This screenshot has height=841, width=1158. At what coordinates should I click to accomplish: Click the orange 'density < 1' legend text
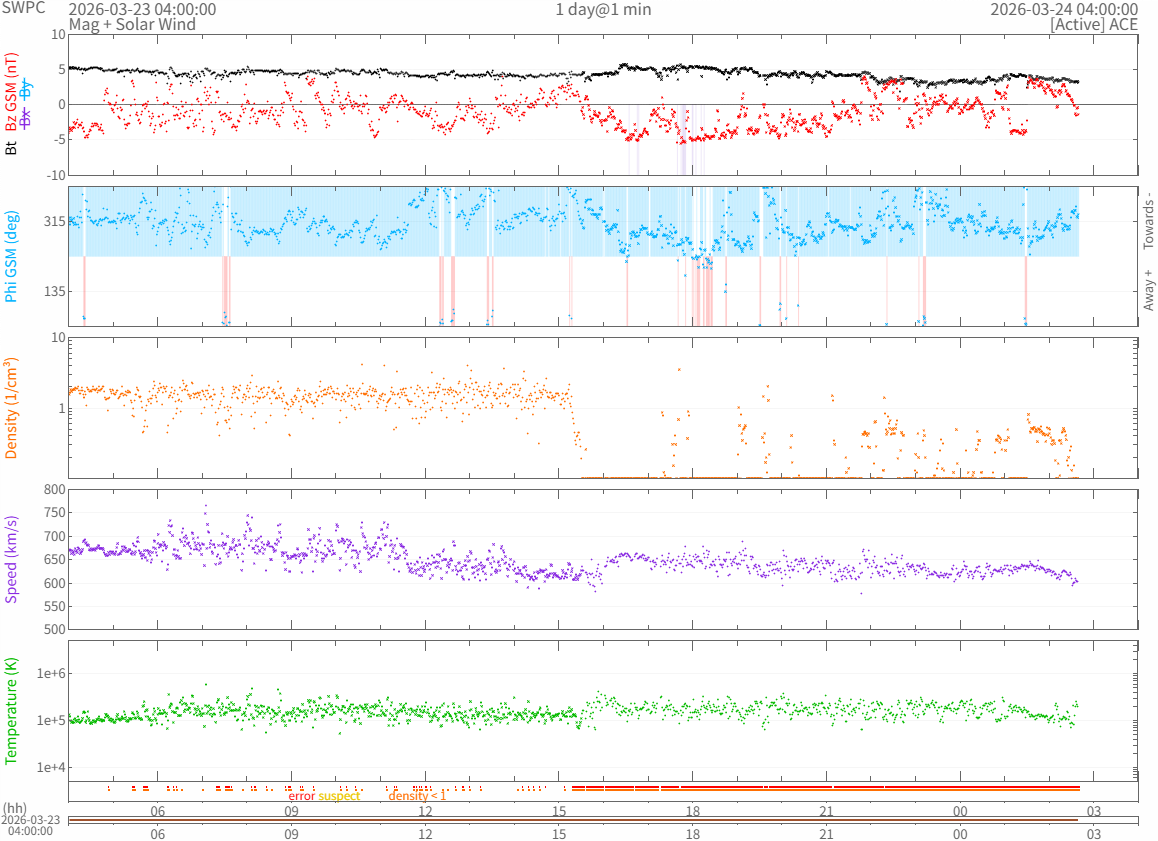417,796
